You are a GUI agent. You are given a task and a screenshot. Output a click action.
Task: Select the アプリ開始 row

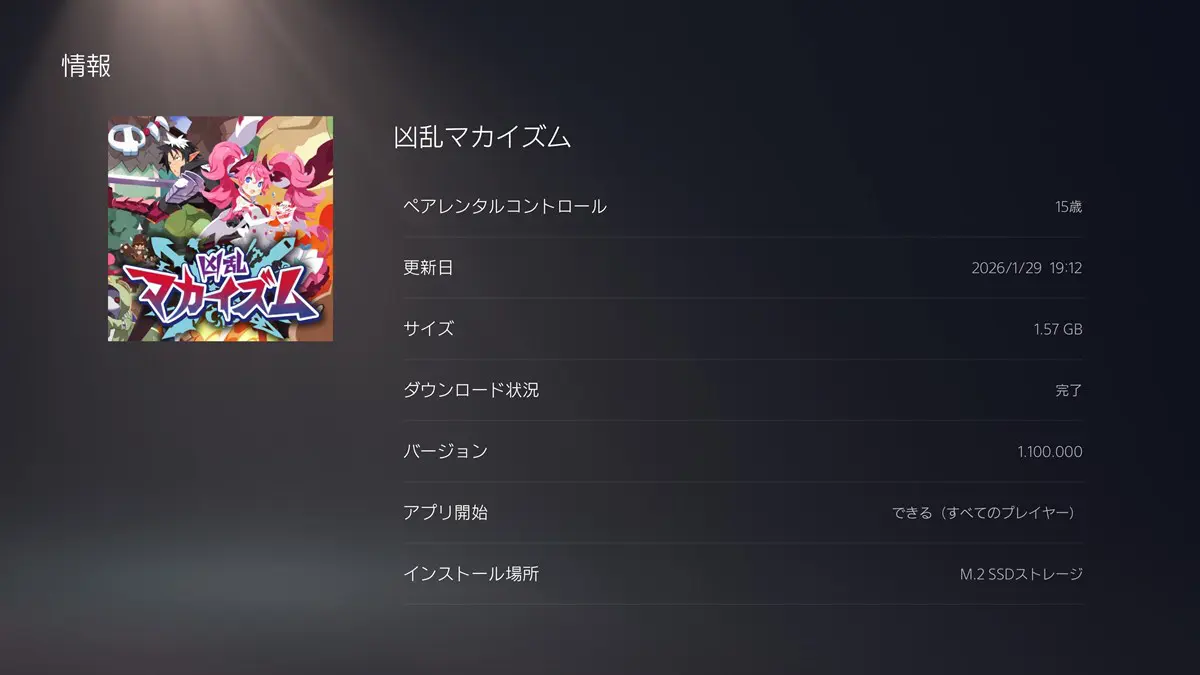[743, 512]
